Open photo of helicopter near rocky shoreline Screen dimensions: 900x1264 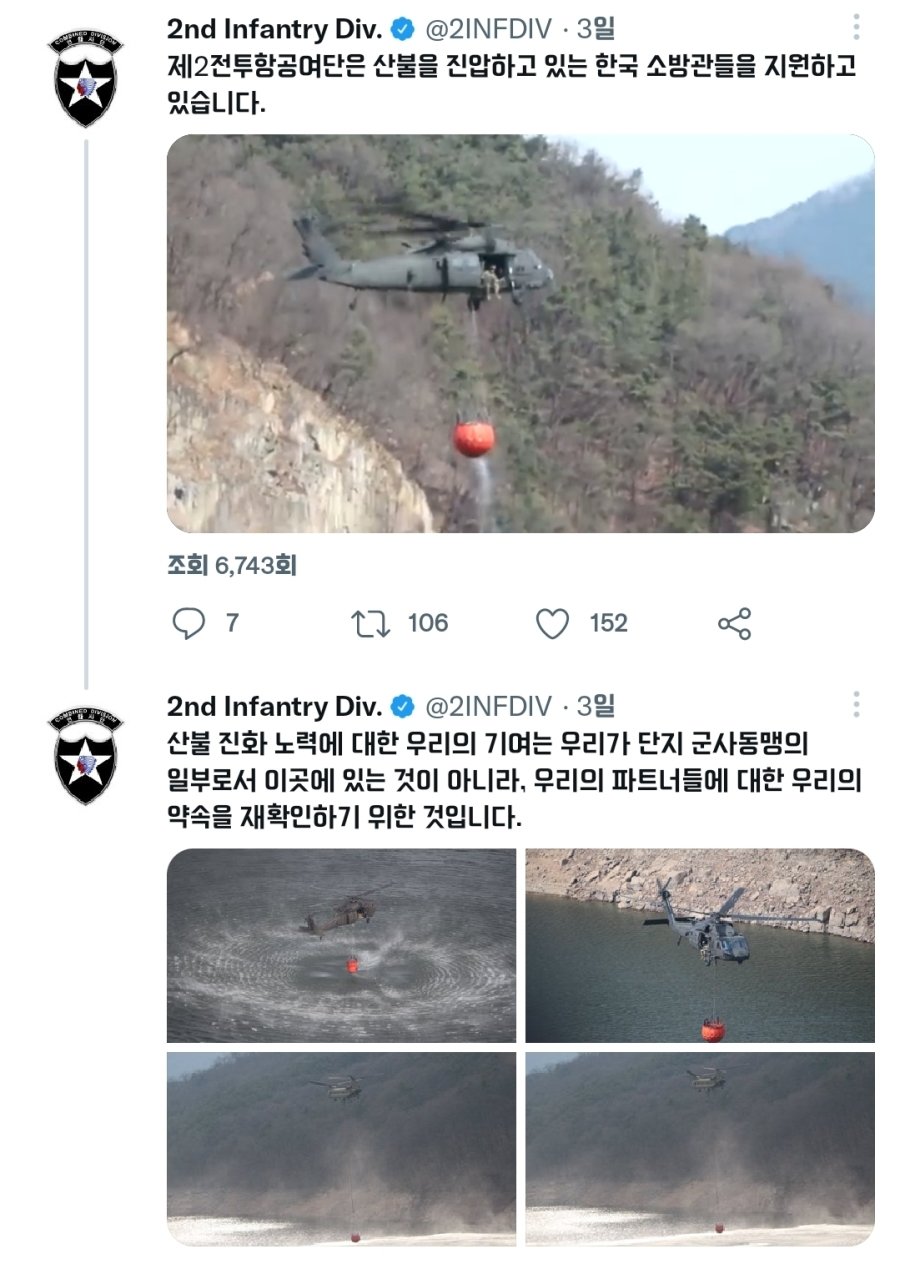(x=700, y=945)
